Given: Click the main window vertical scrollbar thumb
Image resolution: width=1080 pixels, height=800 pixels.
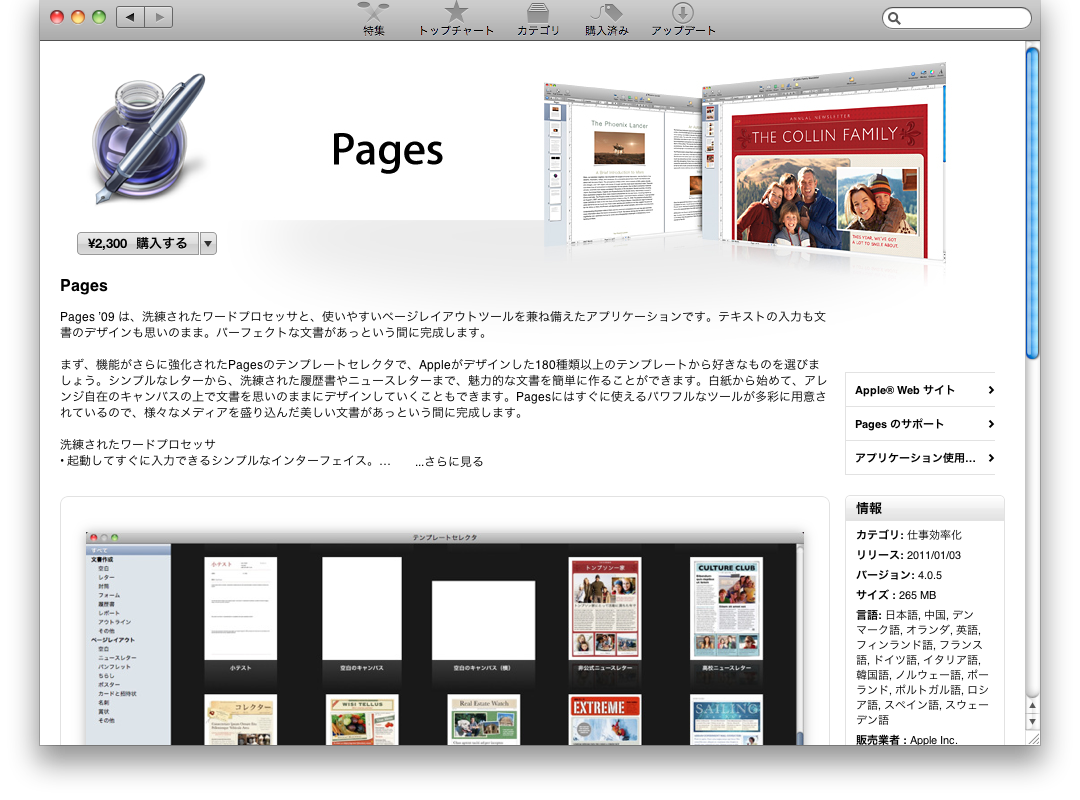Looking at the screenshot, I should tap(1032, 203).
